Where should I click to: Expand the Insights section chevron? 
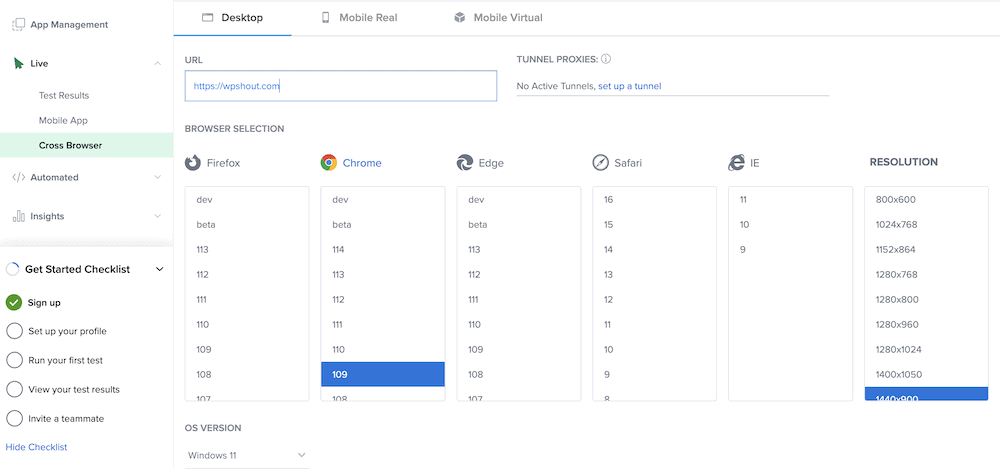click(x=158, y=216)
